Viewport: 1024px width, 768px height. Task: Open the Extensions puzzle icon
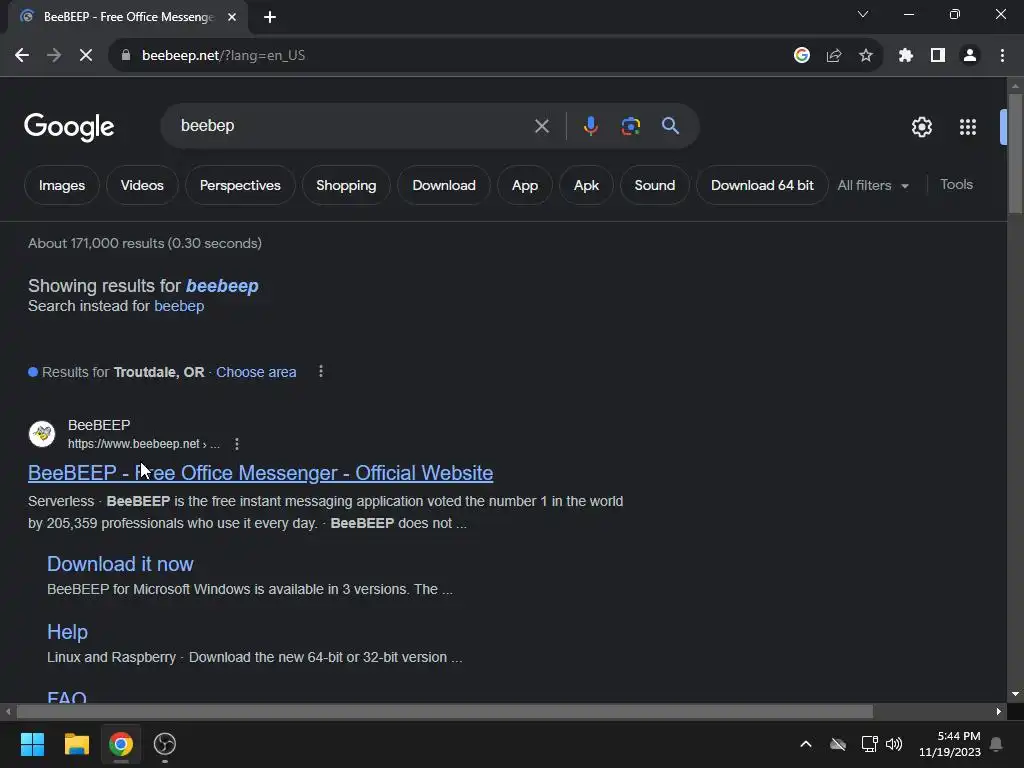point(906,56)
